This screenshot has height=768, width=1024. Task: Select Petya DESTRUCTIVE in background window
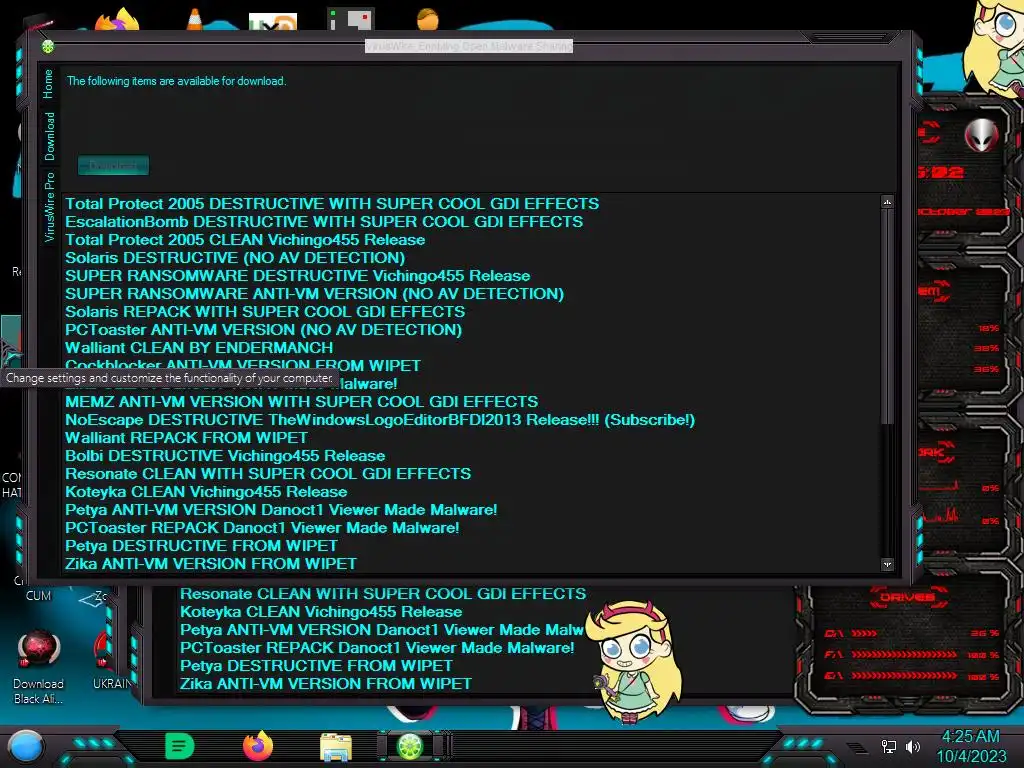click(316, 665)
